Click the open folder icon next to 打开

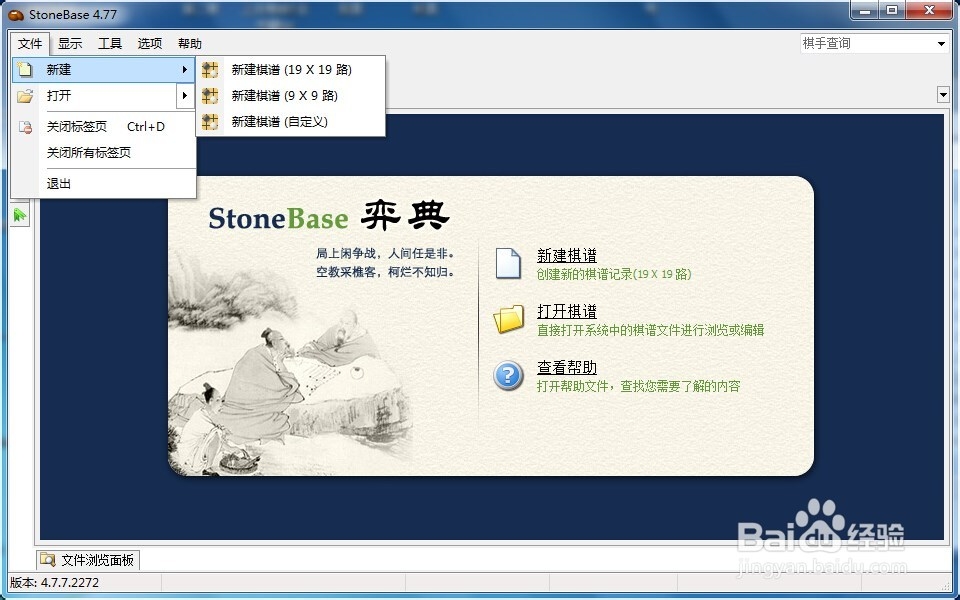24,96
